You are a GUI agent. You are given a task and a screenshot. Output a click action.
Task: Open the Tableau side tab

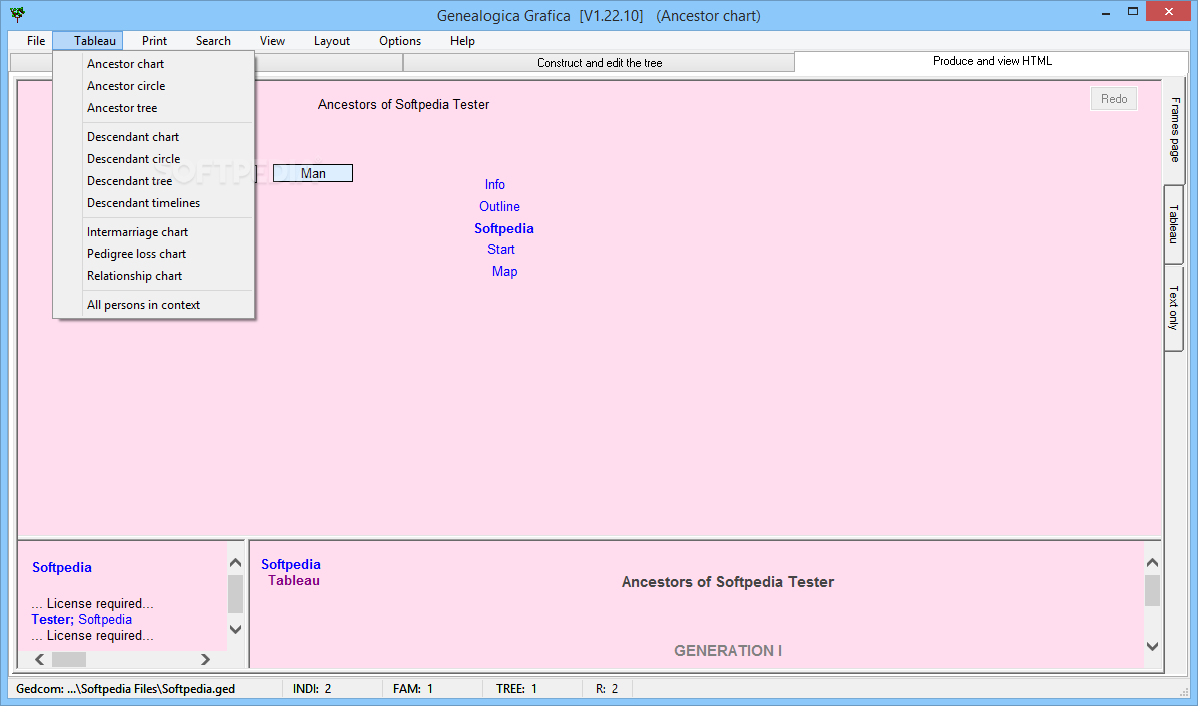(1174, 225)
